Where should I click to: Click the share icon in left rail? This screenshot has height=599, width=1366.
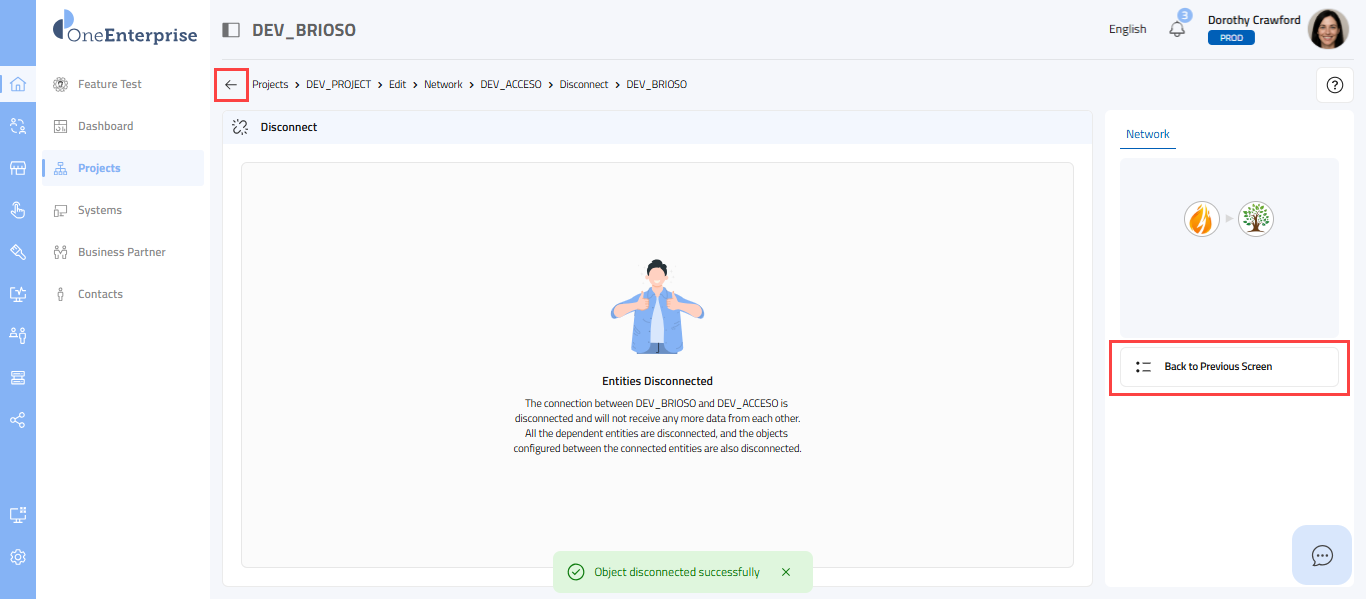17,420
